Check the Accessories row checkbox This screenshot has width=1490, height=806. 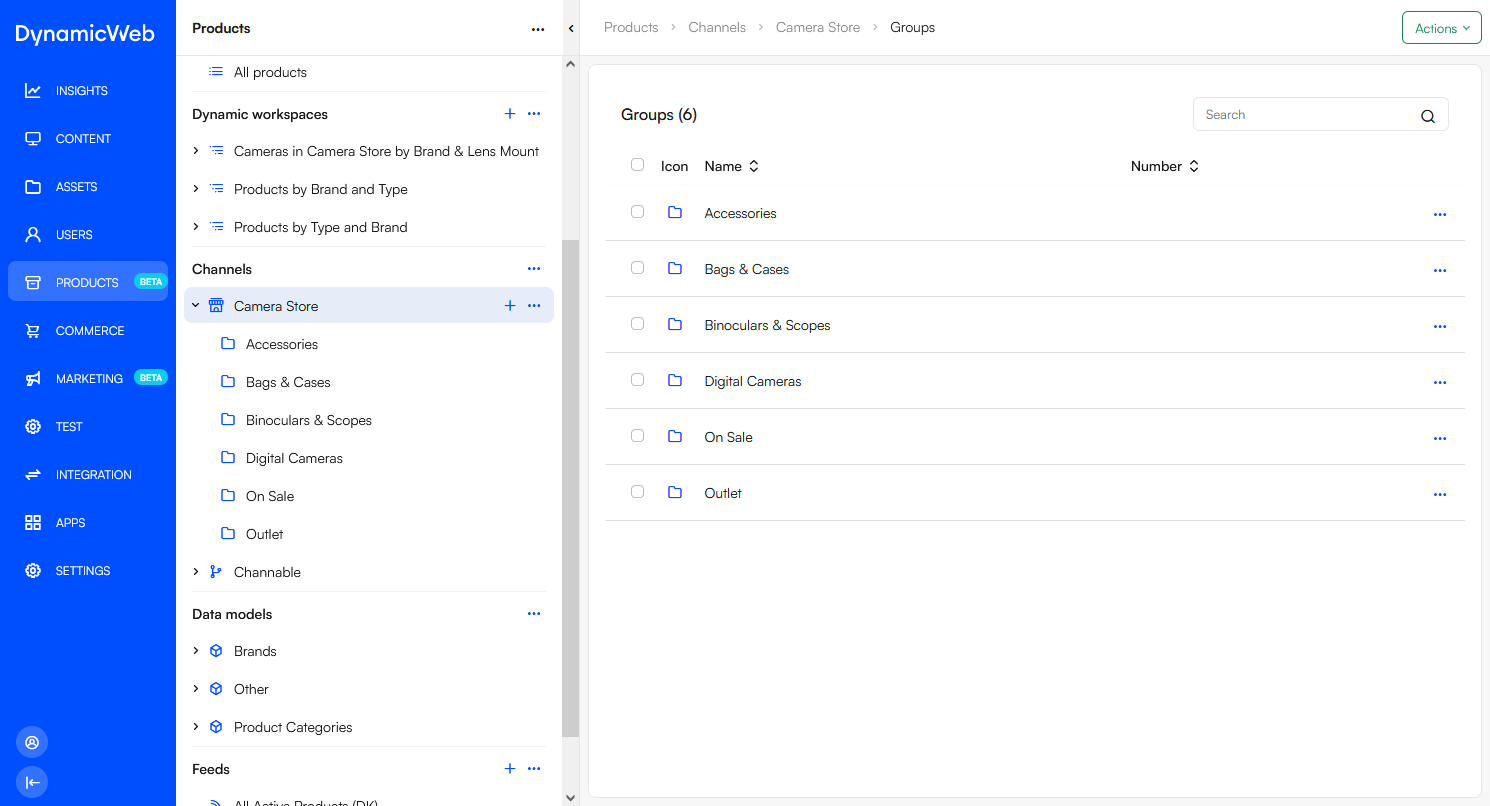(x=637, y=212)
